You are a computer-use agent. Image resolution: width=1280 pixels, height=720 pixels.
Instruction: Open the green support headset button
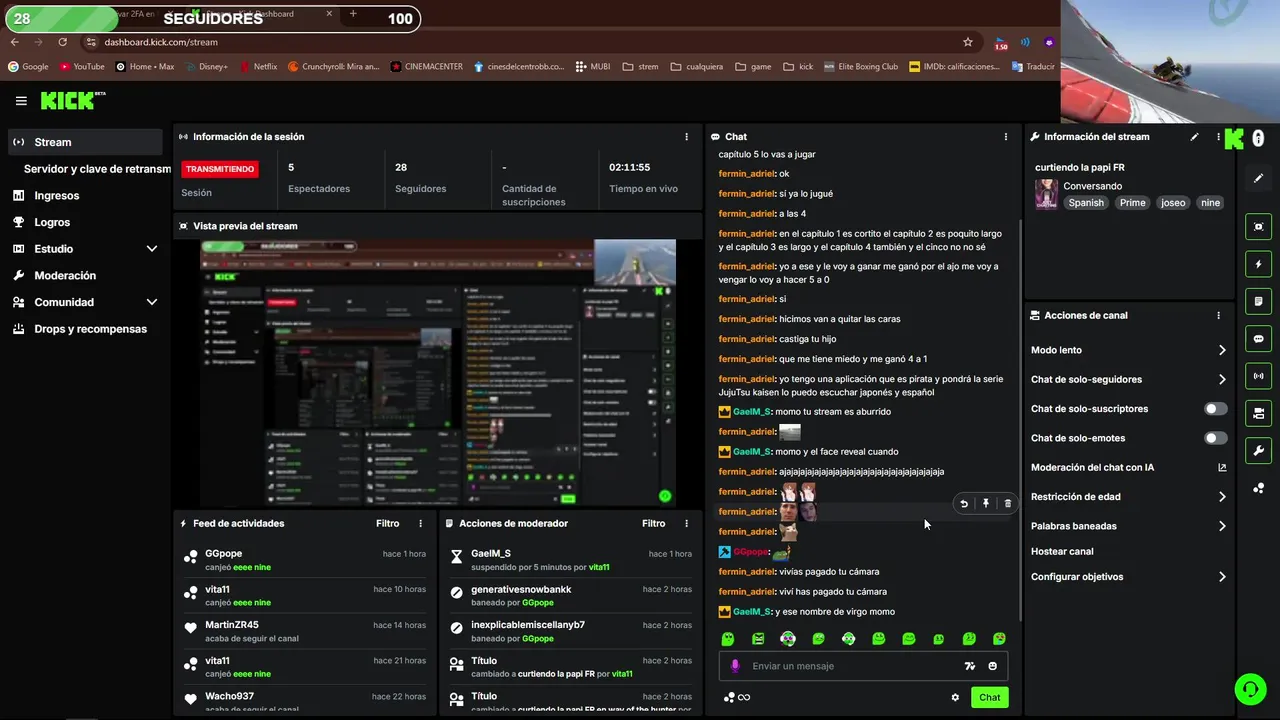1250,689
